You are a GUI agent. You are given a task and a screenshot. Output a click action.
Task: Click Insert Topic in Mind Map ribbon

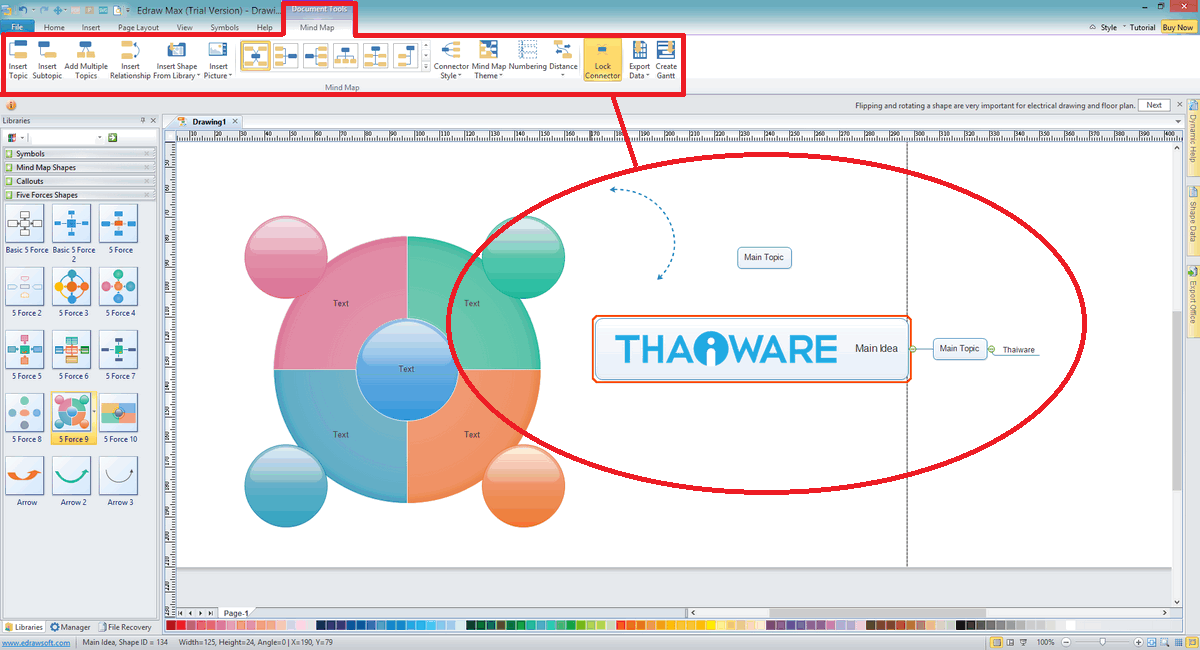(18, 60)
